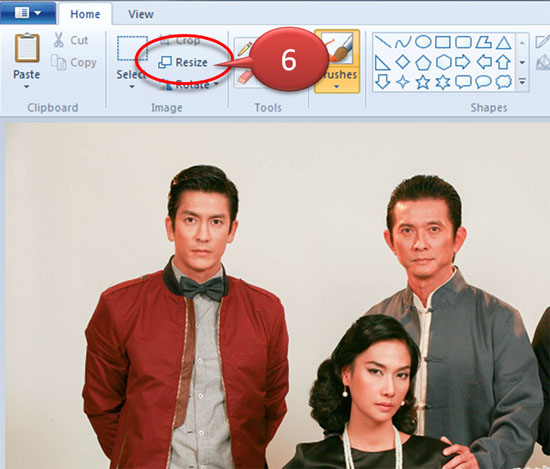Click the Shapes gallery down scroll arrow
Screen dimensions: 550x469
click(x=522, y=62)
